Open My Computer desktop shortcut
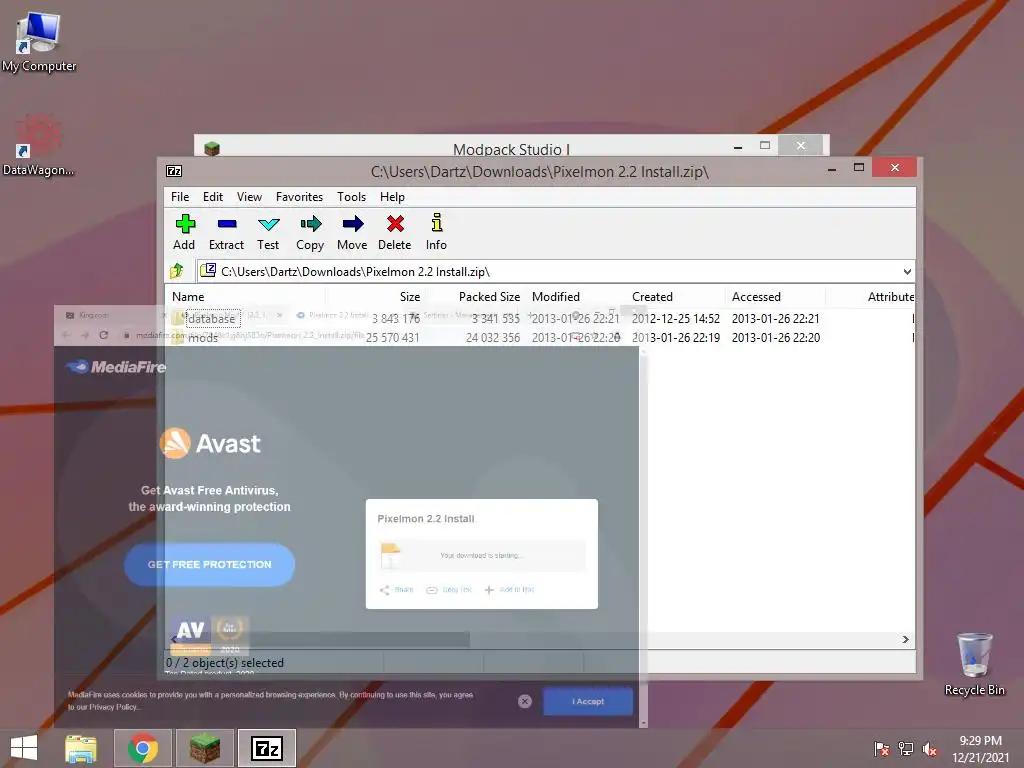The image size is (1024, 768). coord(39,43)
